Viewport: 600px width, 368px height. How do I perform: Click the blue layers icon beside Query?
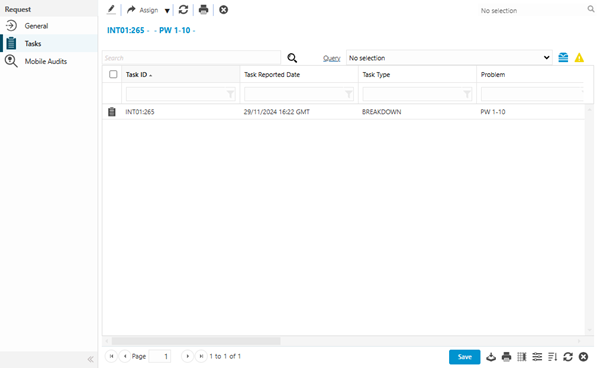(563, 58)
